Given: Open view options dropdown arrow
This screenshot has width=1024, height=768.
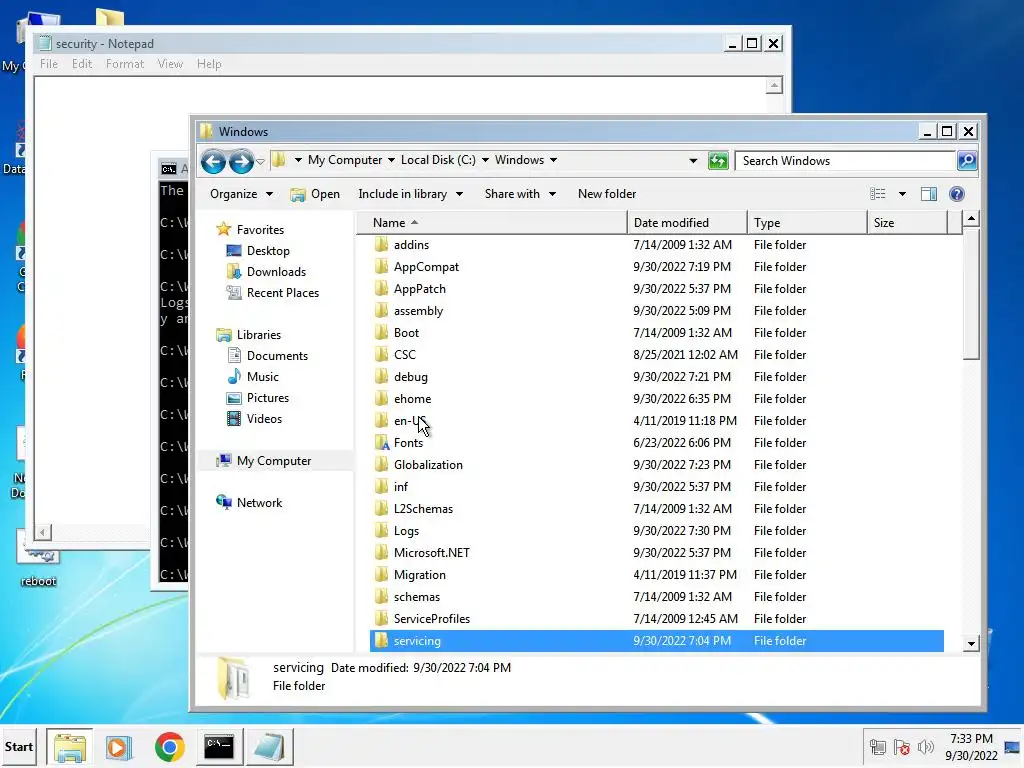Looking at the screenshot, I should (902, 194).
